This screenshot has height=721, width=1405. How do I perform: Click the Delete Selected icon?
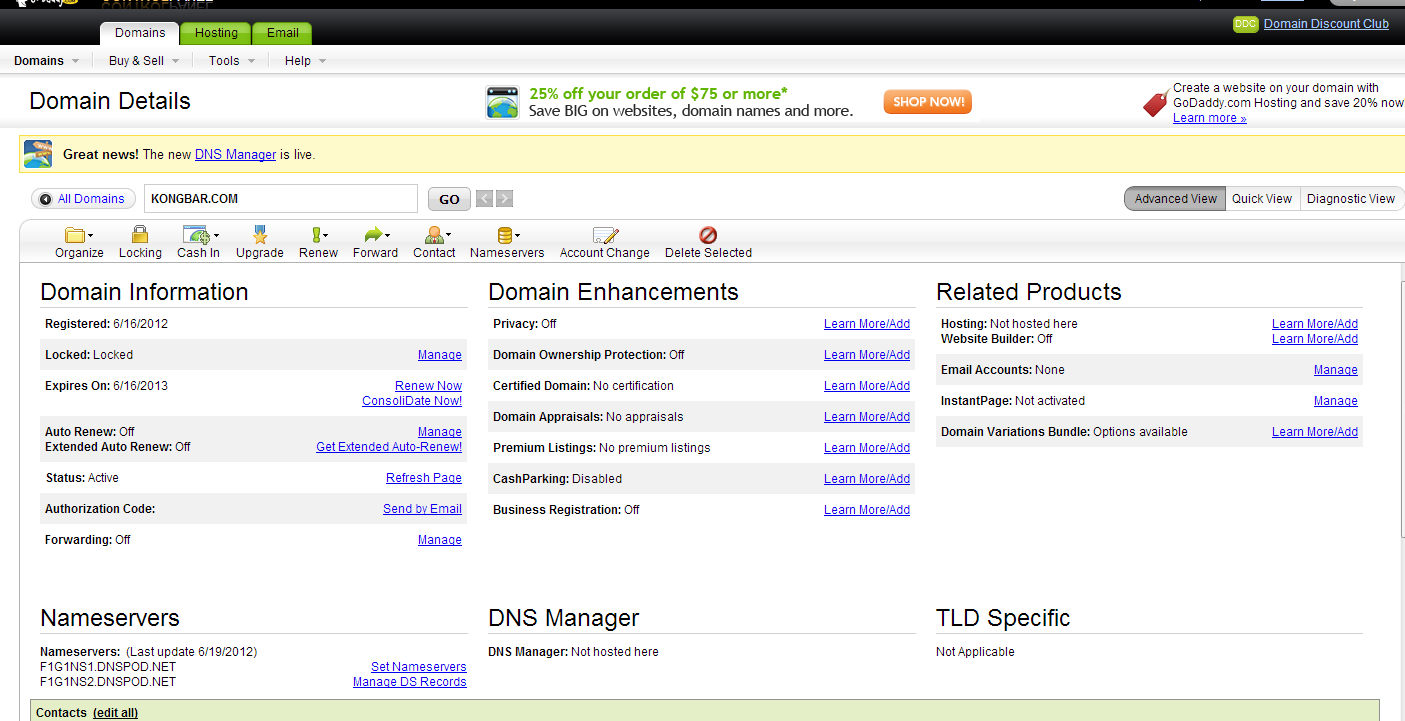click(x=708, y=235)
